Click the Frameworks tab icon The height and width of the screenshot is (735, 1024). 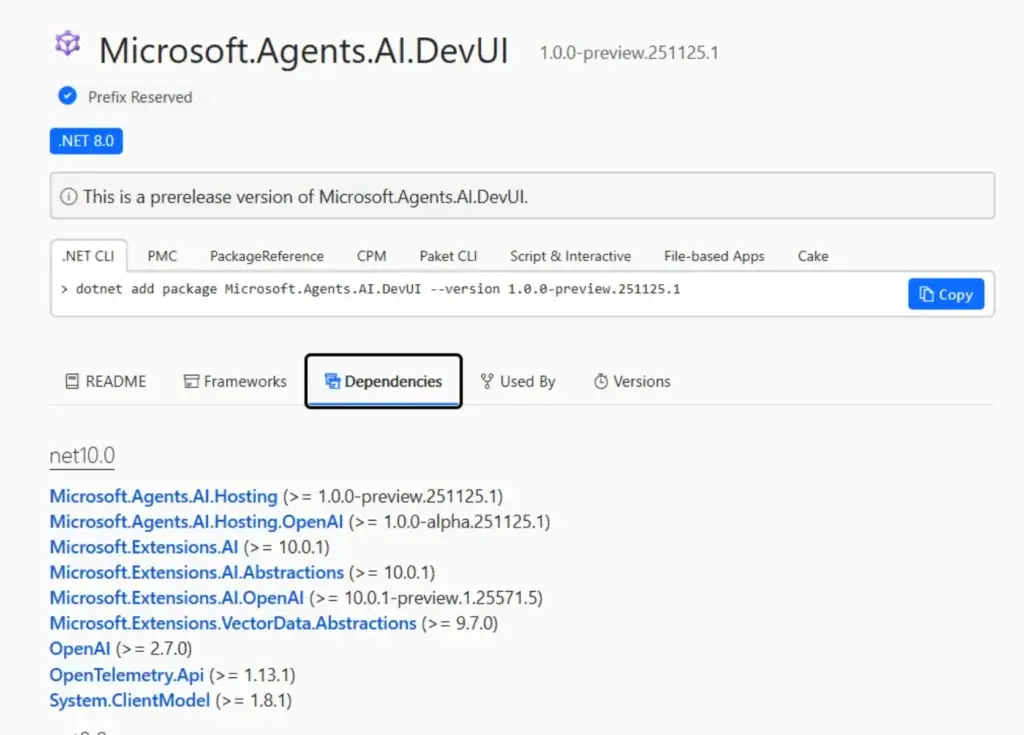pos(191,381)
